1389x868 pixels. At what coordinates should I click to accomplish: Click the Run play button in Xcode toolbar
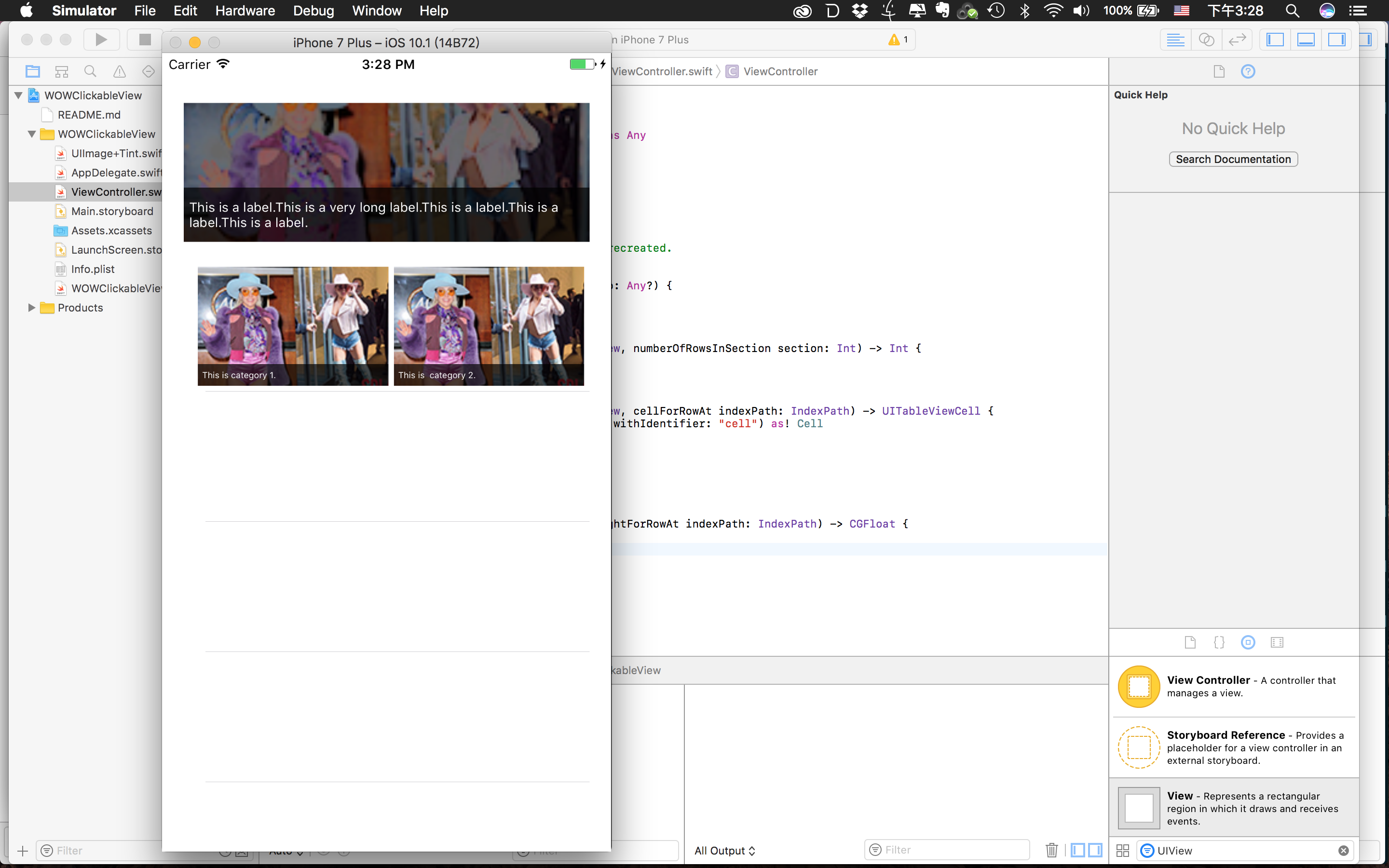(x=101, y=40)
